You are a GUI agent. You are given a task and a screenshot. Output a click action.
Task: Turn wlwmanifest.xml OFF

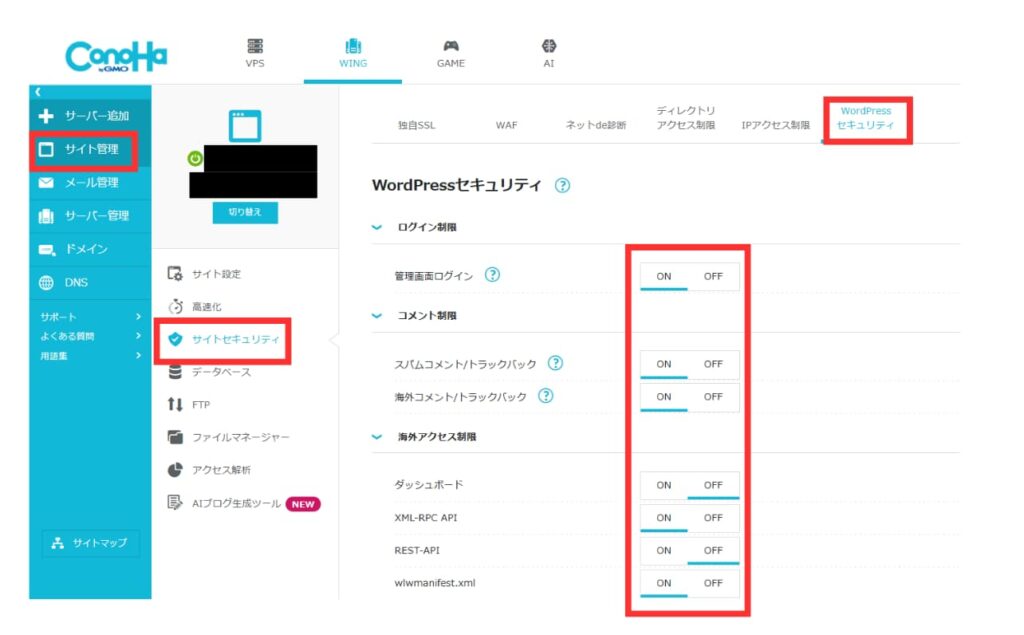coord(713,583)
